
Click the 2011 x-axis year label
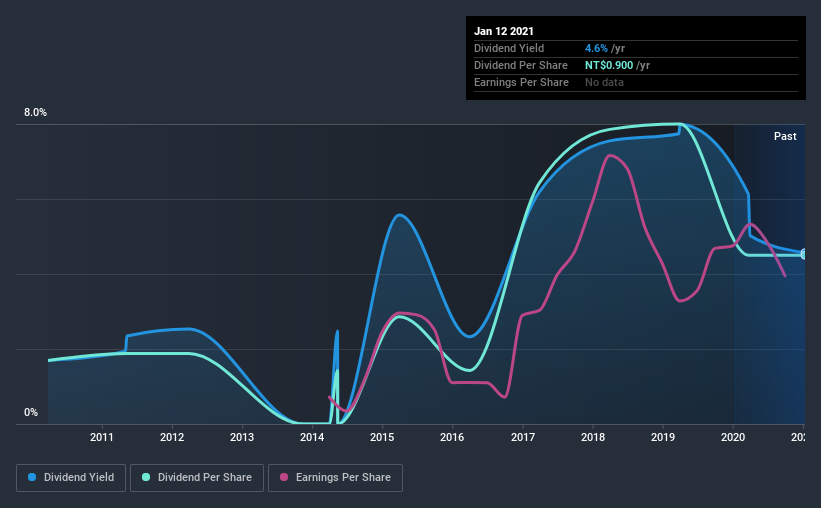[x=102, y=437]
